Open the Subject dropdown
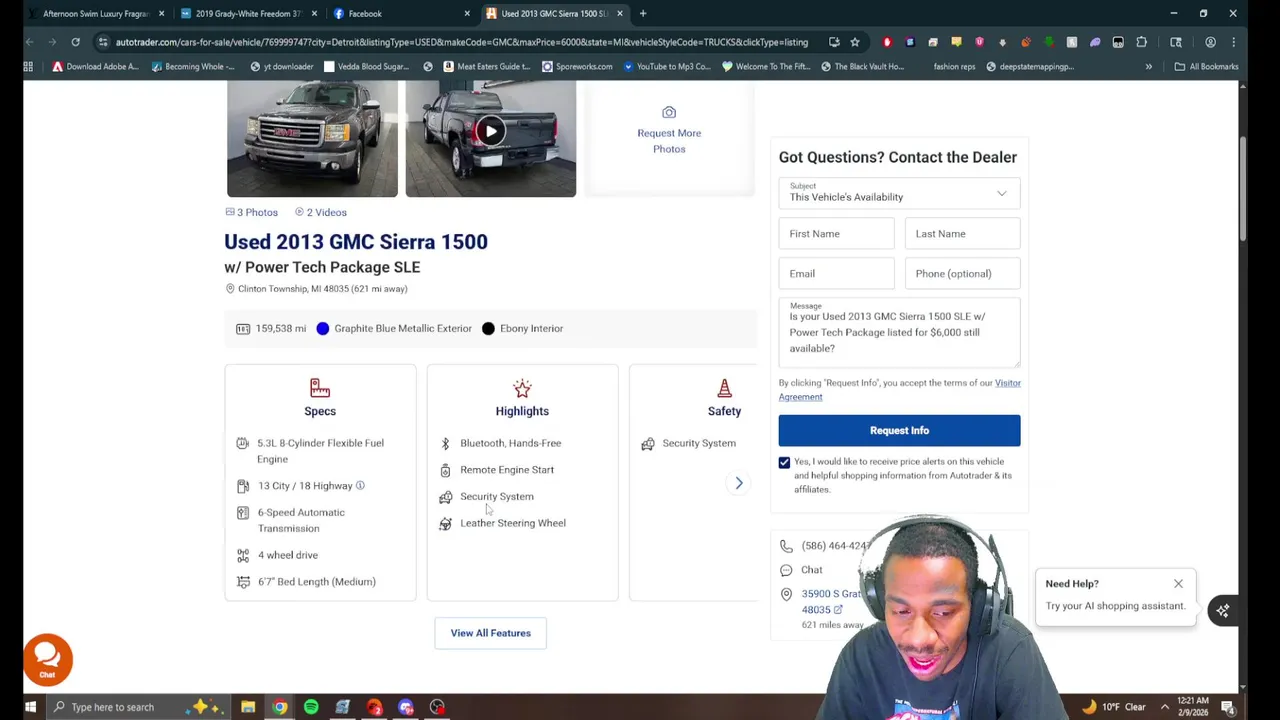 click(x=899, y=193)
